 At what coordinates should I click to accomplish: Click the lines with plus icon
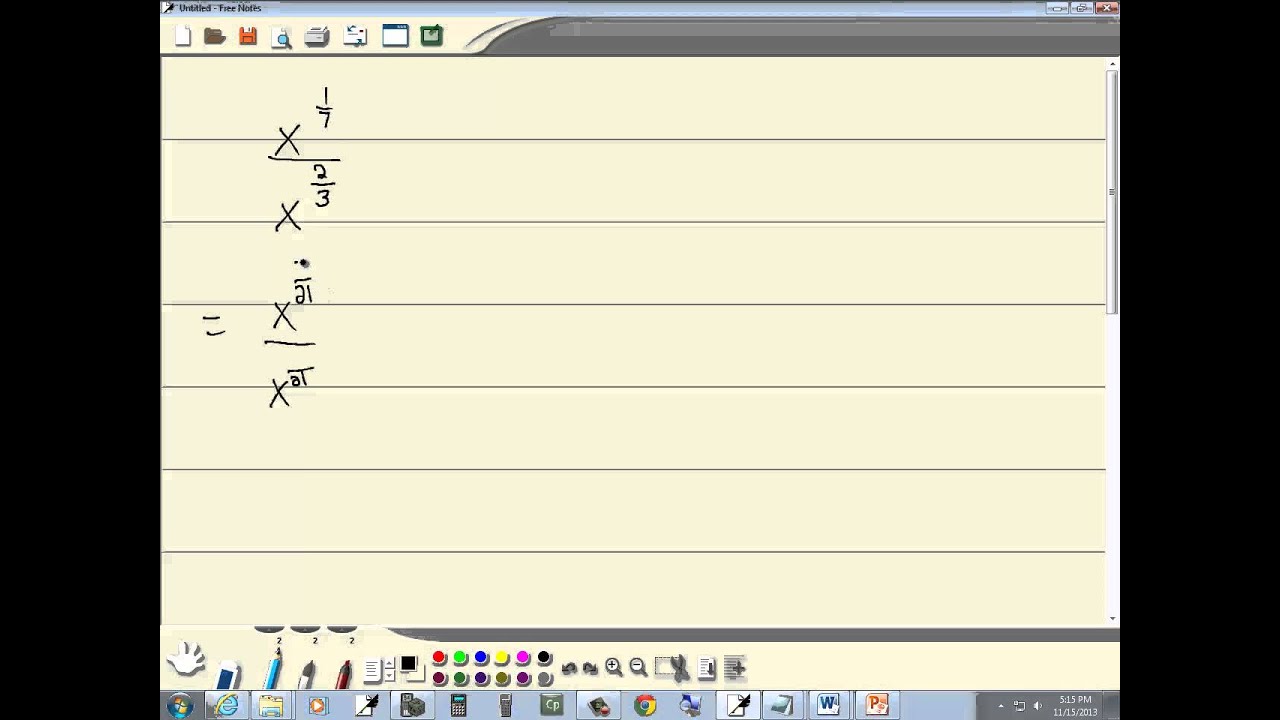click(x=735, y=667)
